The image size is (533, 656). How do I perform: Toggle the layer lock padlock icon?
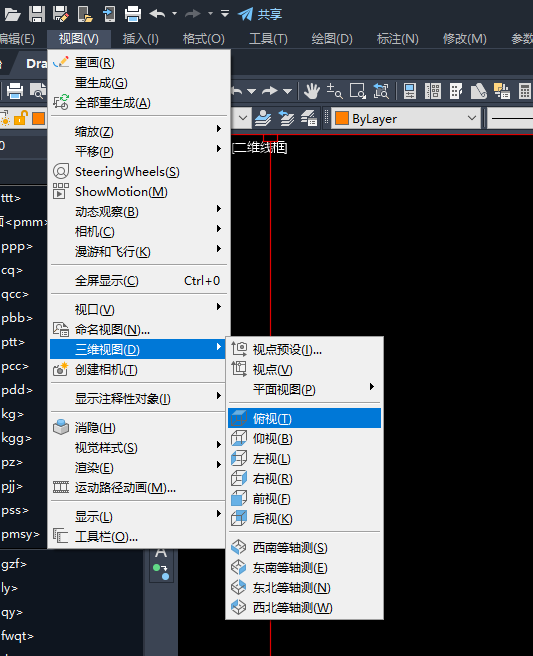(20, 118)
